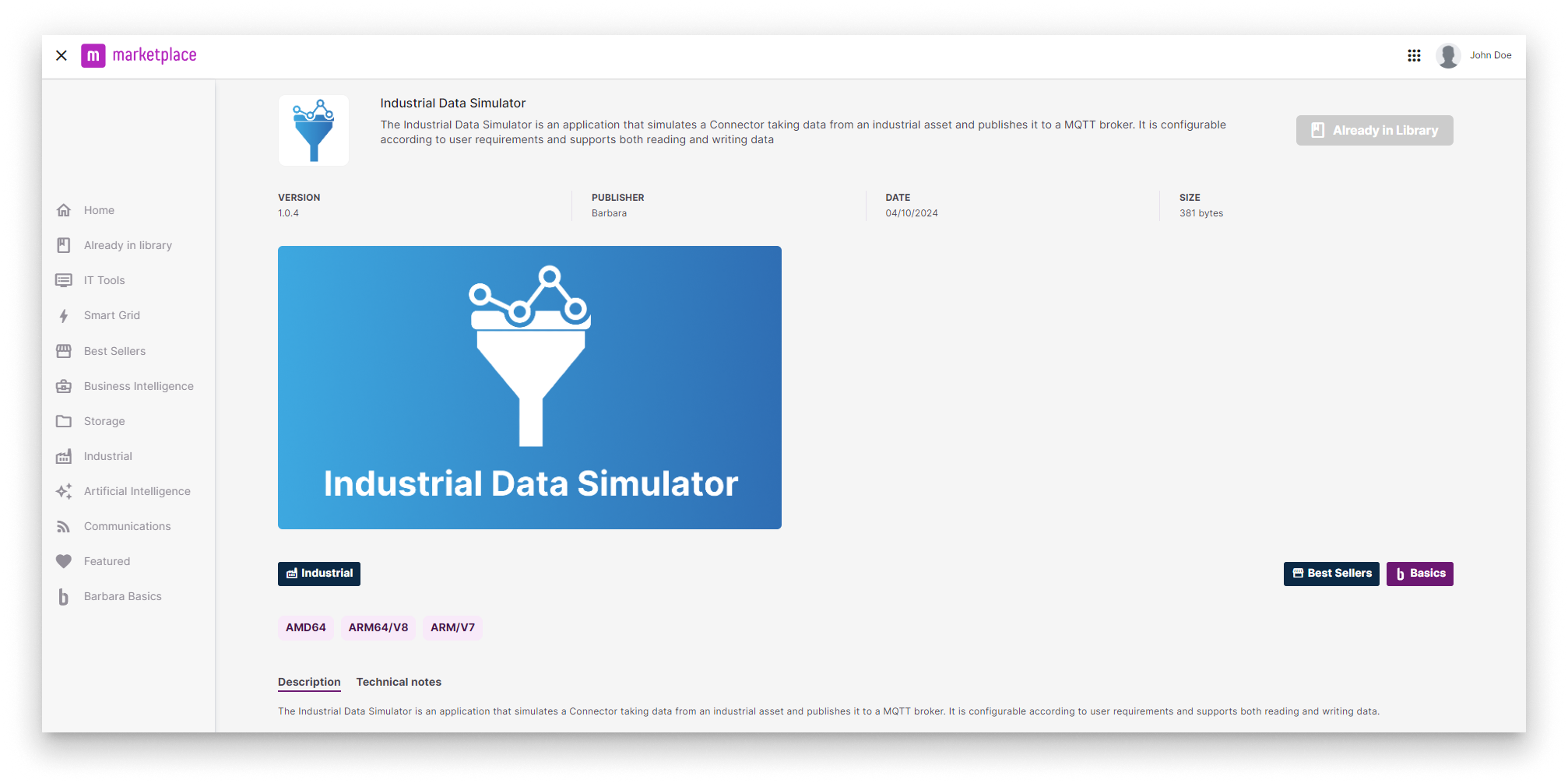Switch to the Technical notes tab
Image resolution: width=1568 pixels, height=783 pixels.
pyautogui.click(x=399, y=681)
